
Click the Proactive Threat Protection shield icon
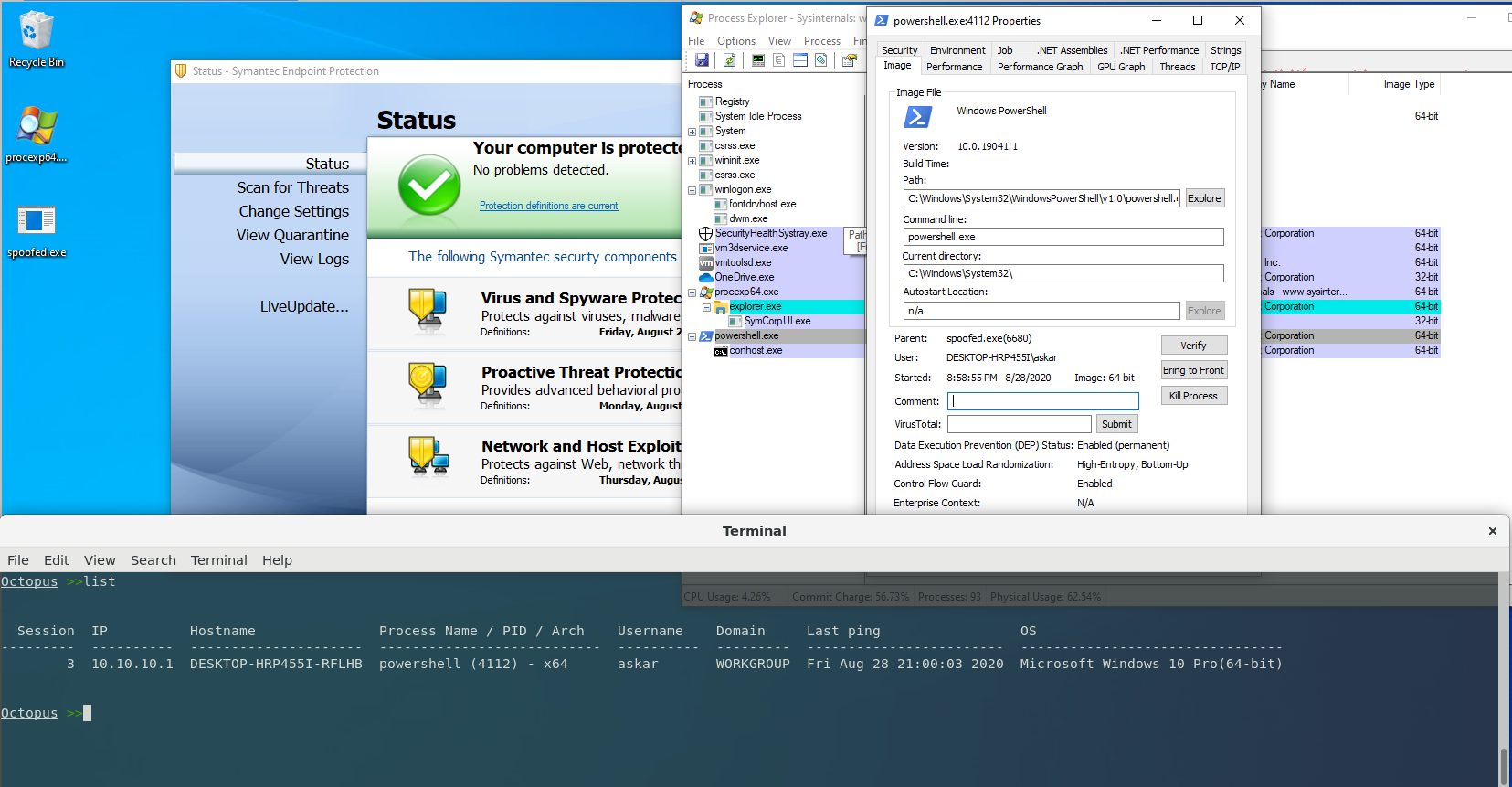(427, 384)
